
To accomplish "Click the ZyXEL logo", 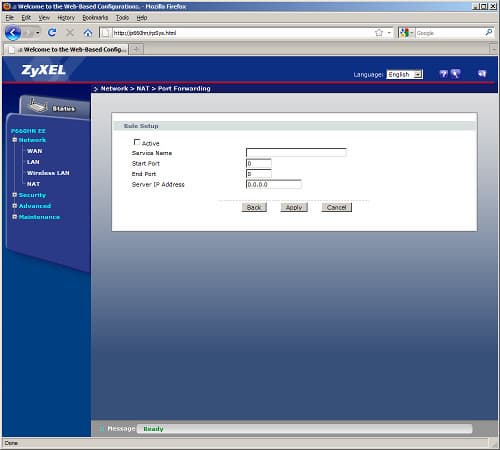I will 44,70.
